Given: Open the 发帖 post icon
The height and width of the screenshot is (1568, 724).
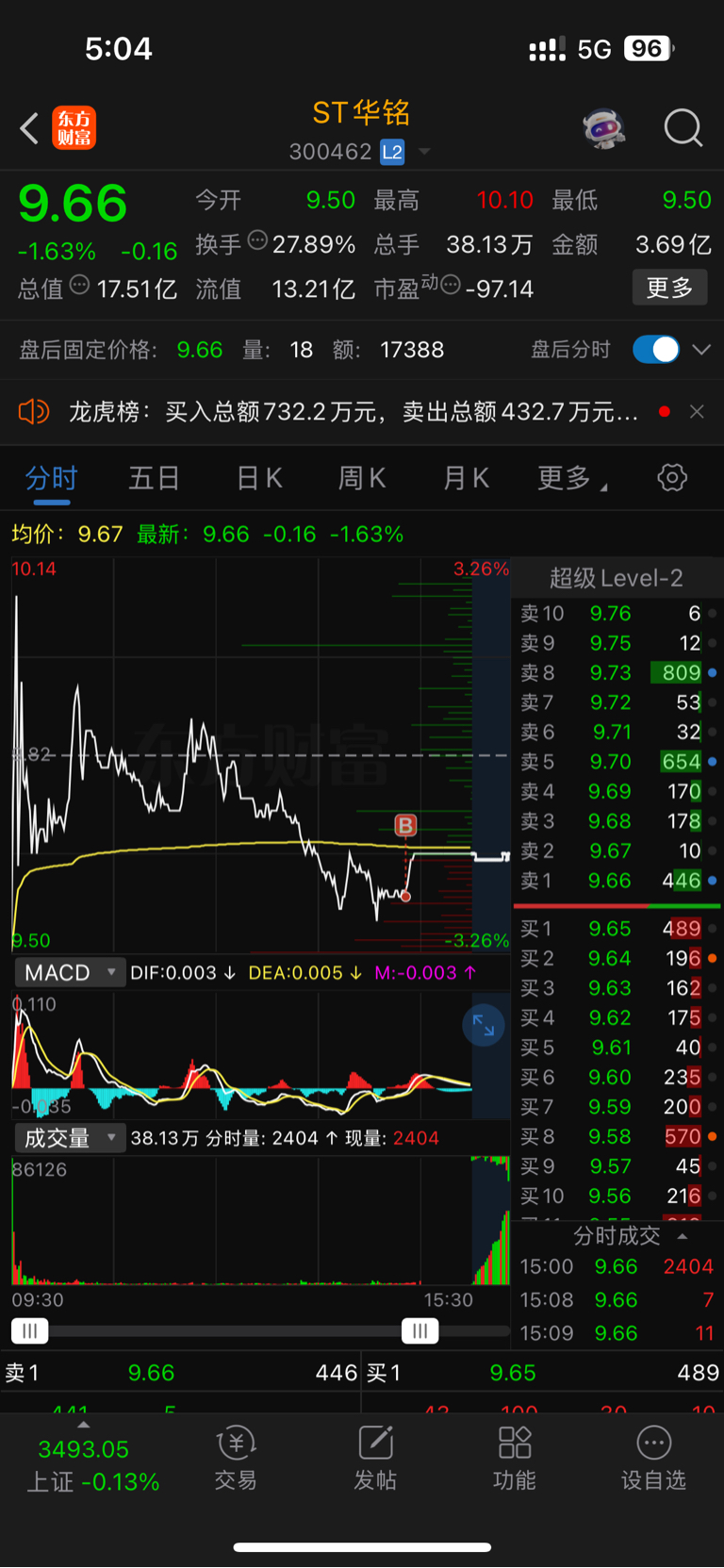Looking at the screenshot, I should pos(375,1458).
